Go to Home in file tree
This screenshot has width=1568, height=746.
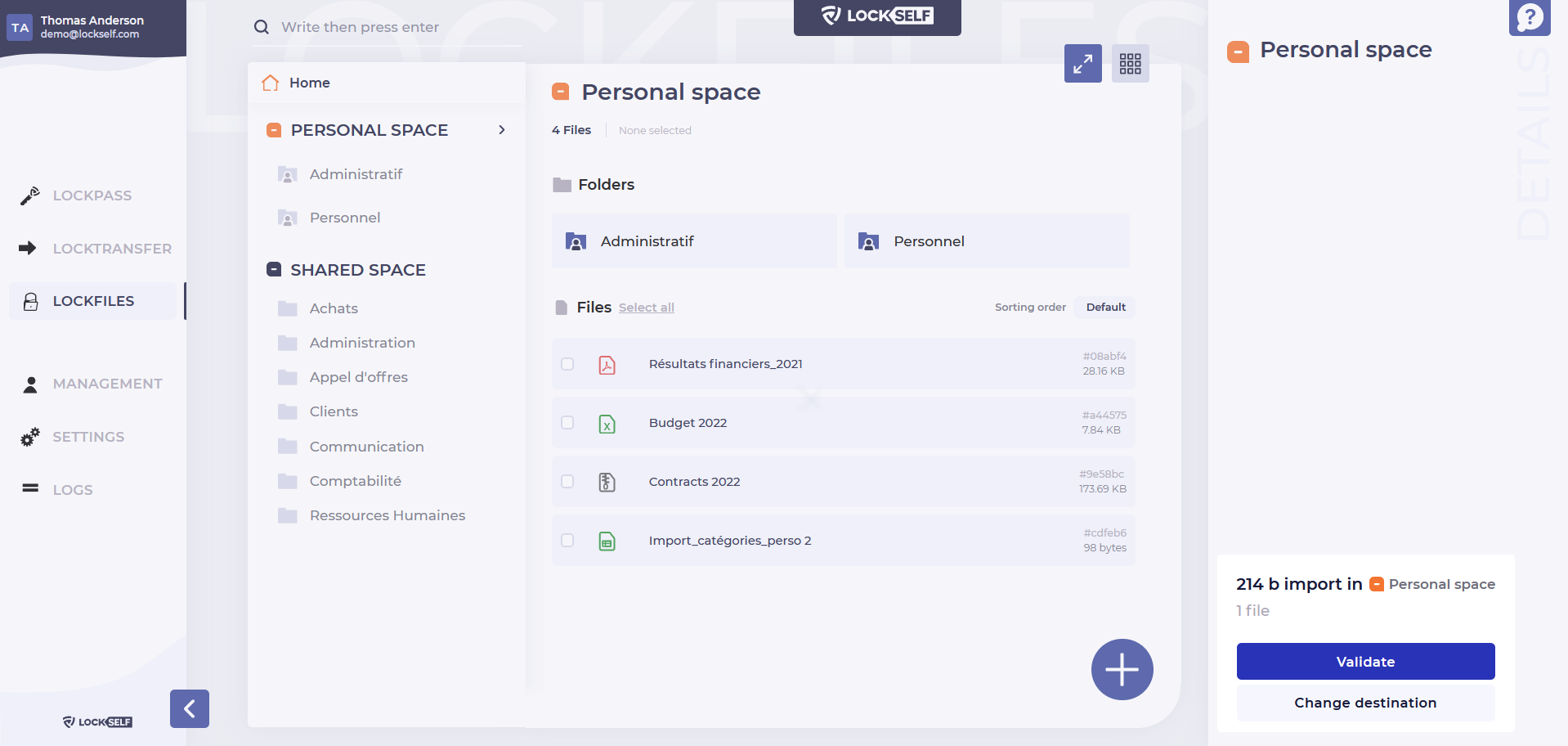(309, 83)
